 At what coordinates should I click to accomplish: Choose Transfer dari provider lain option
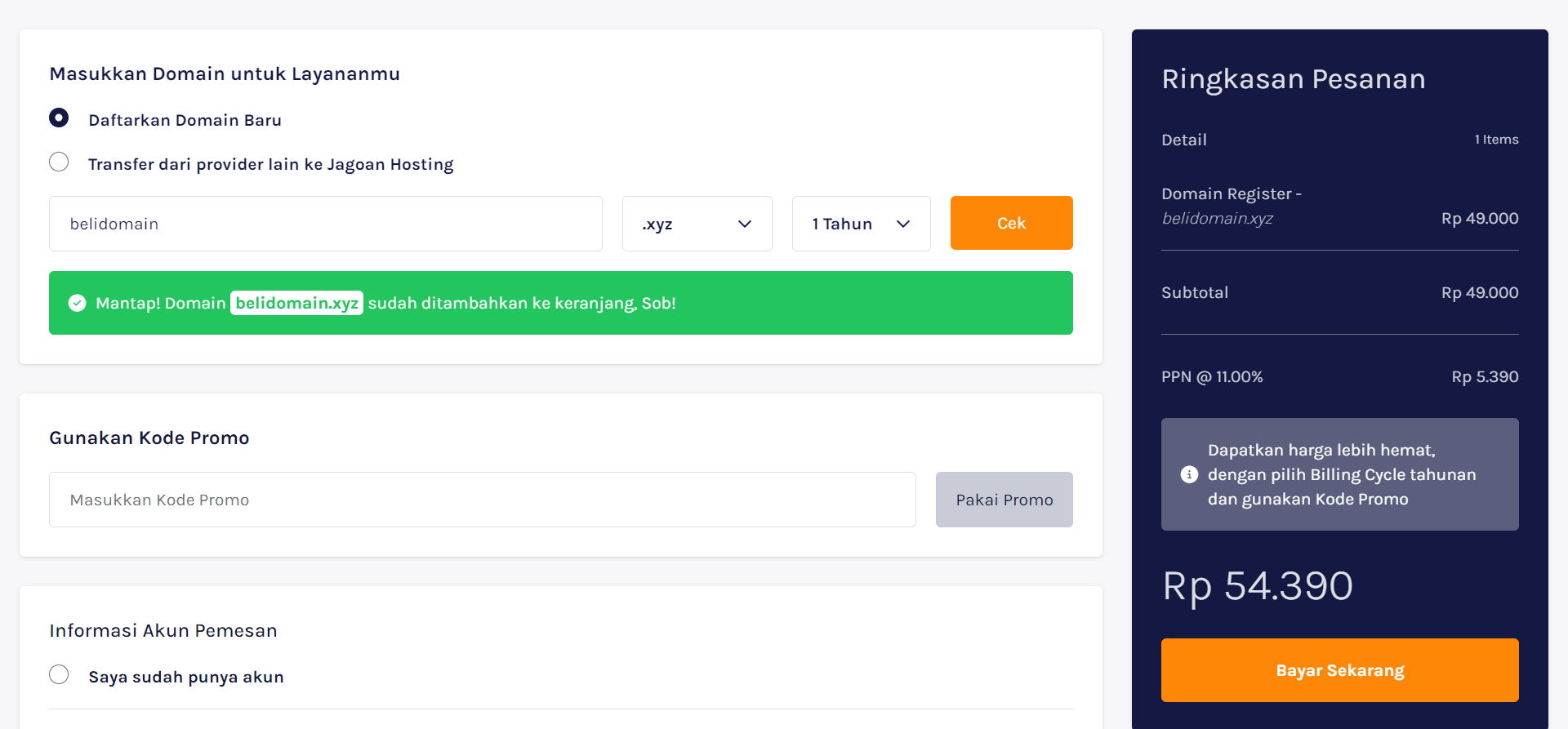point(59,162)
